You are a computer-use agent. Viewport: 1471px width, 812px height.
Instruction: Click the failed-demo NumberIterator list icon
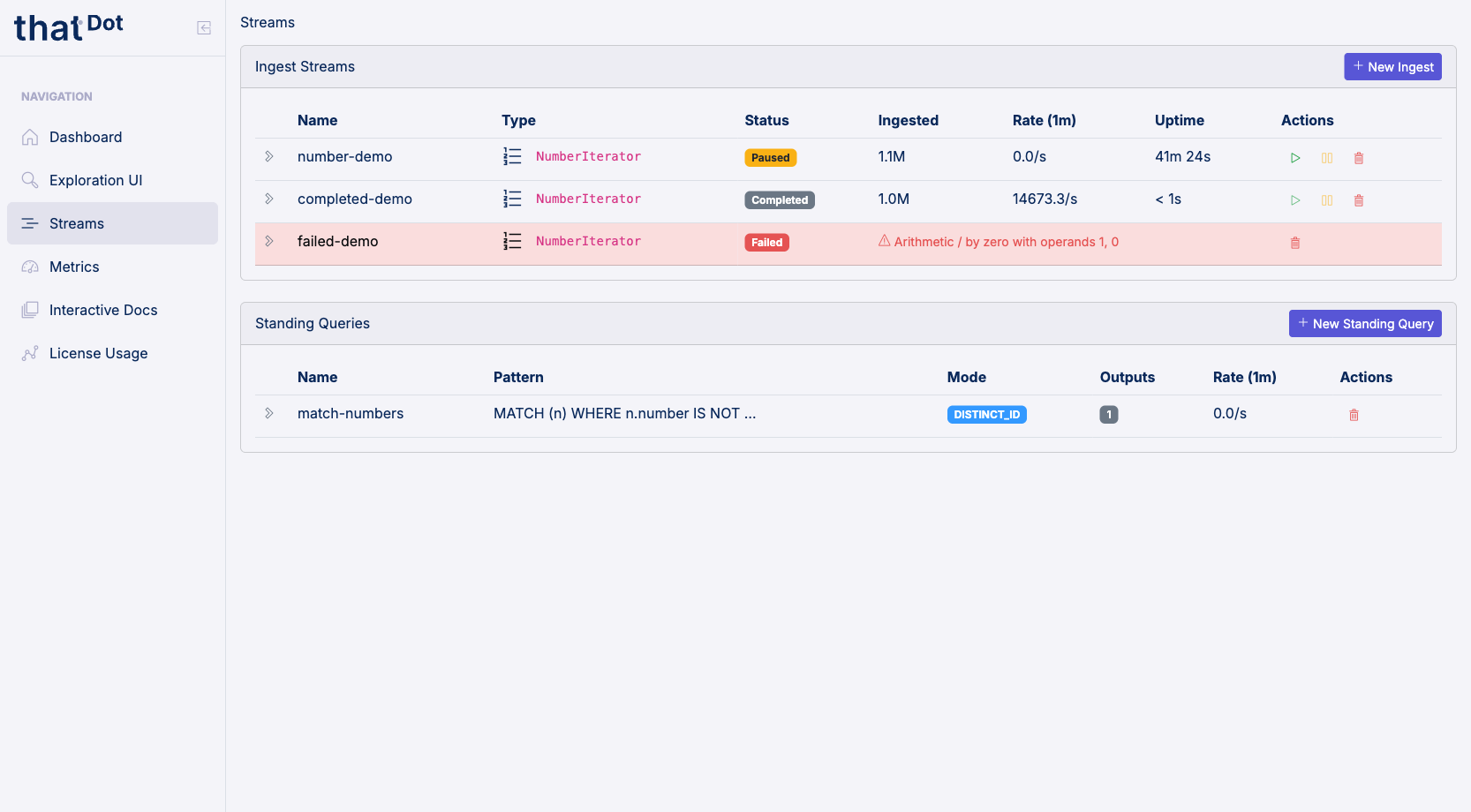(x=512, y=241)
